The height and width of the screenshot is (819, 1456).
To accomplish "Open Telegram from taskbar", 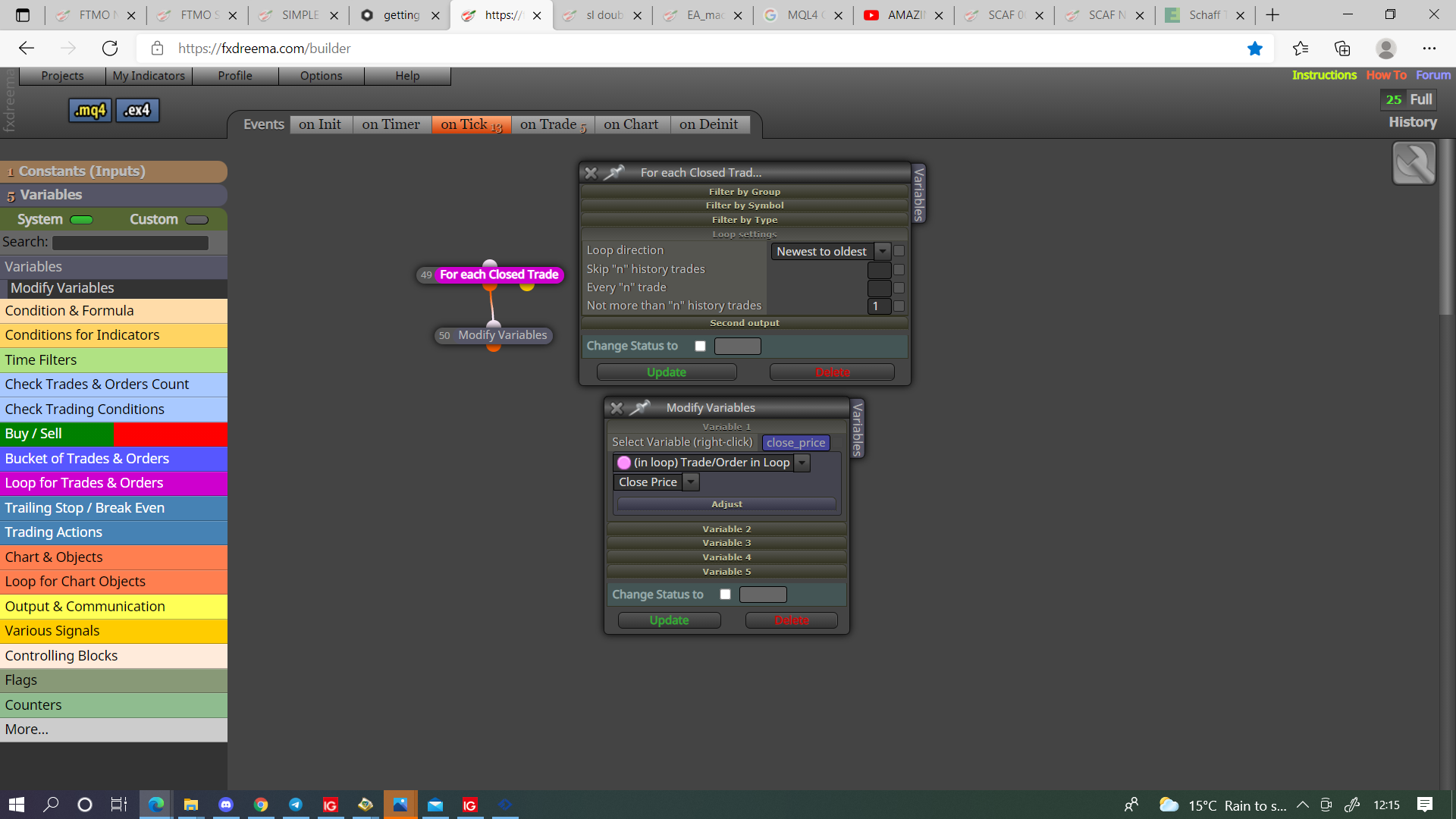I will (x=296, y=805).
